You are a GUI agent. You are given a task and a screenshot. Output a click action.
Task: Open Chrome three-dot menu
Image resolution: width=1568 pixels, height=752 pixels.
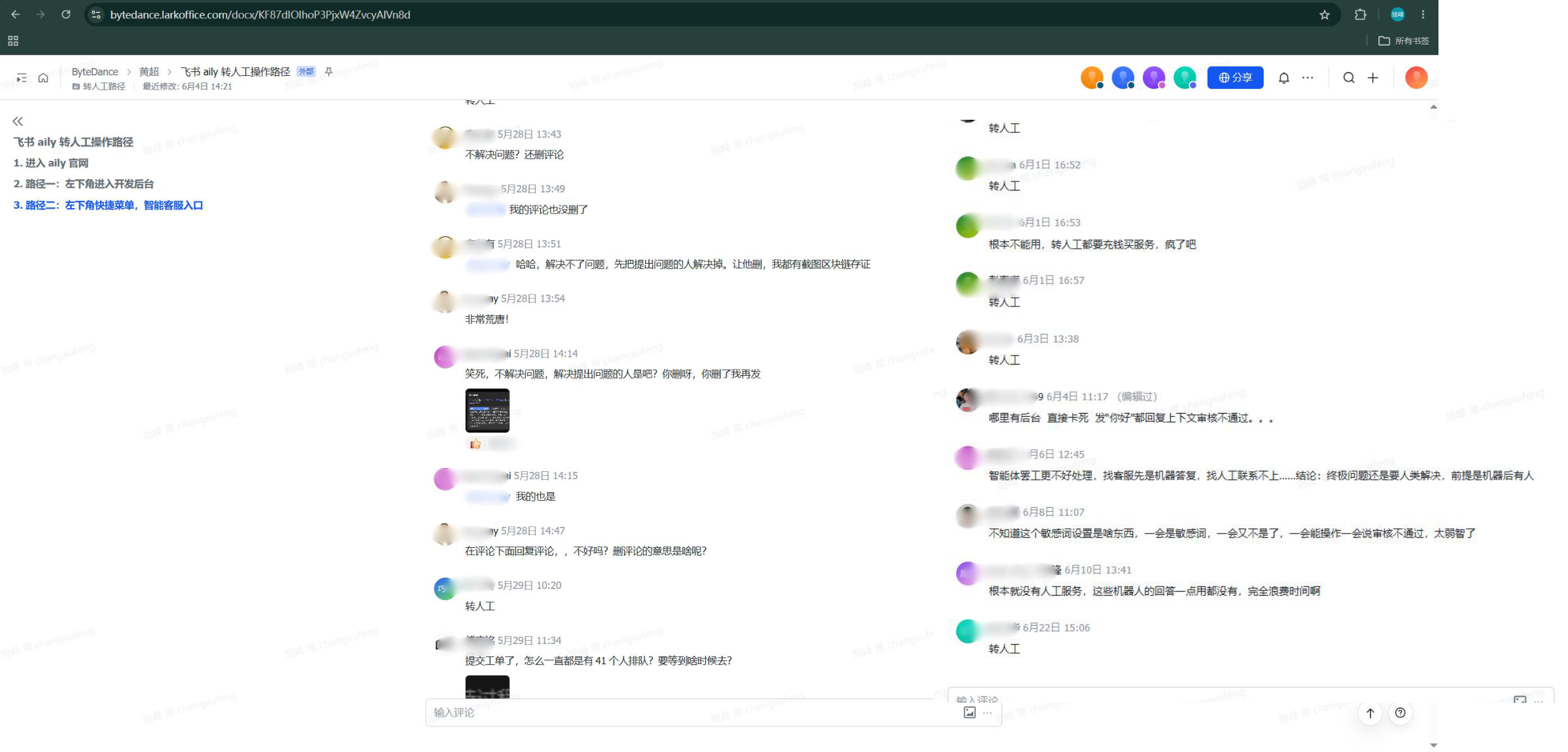(x=1423, y=14)
